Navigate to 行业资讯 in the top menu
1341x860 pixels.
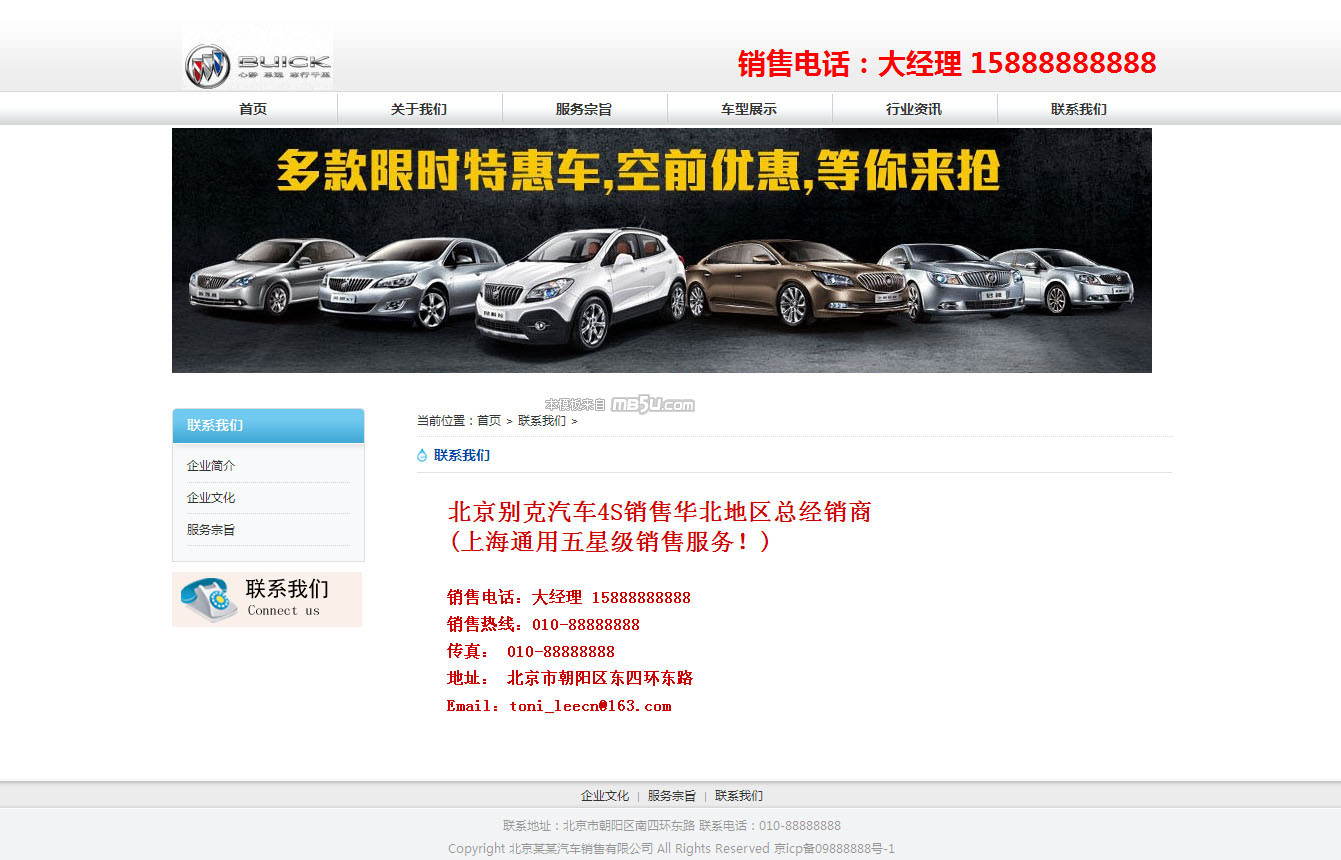tap(914, 109)
